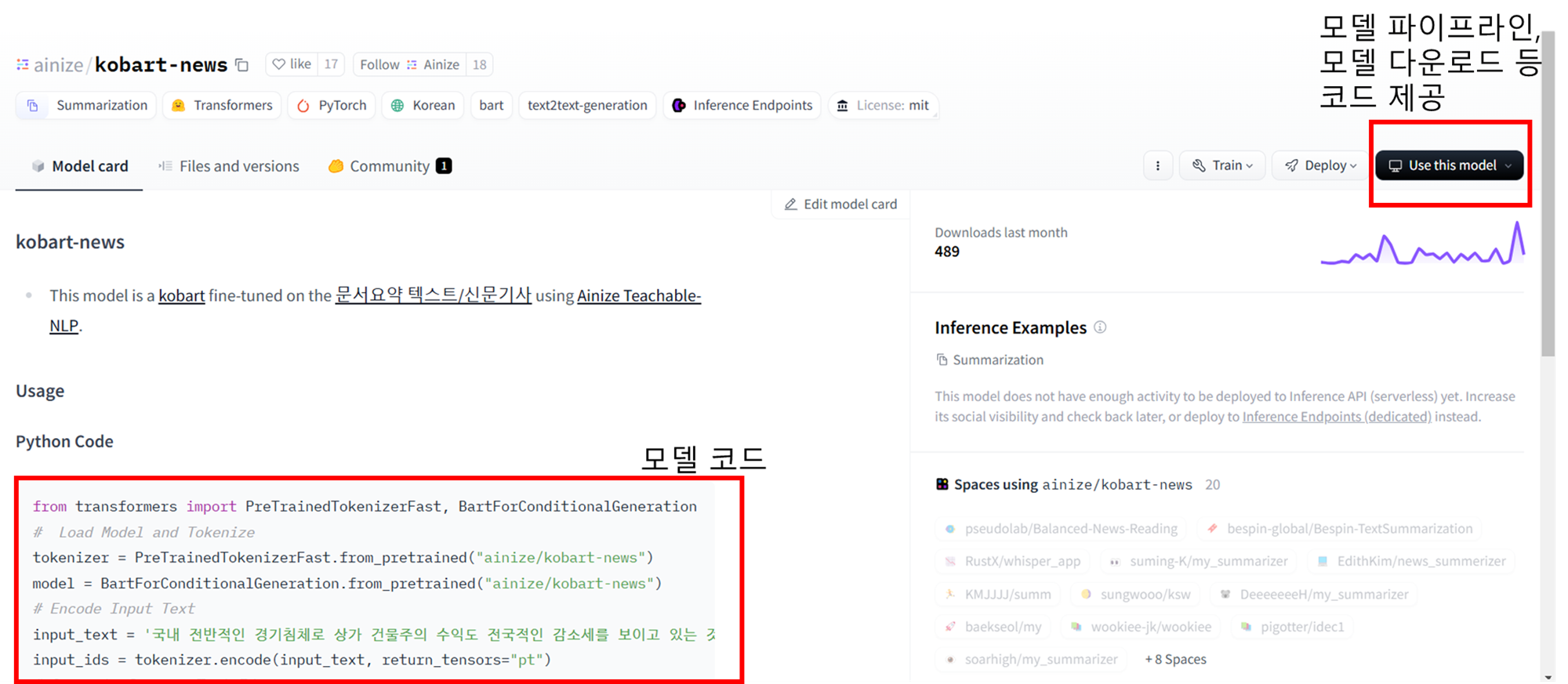This screenshot has height=684, width=1568.
Task: Open the Community tab
Action: tap(390, 166)
